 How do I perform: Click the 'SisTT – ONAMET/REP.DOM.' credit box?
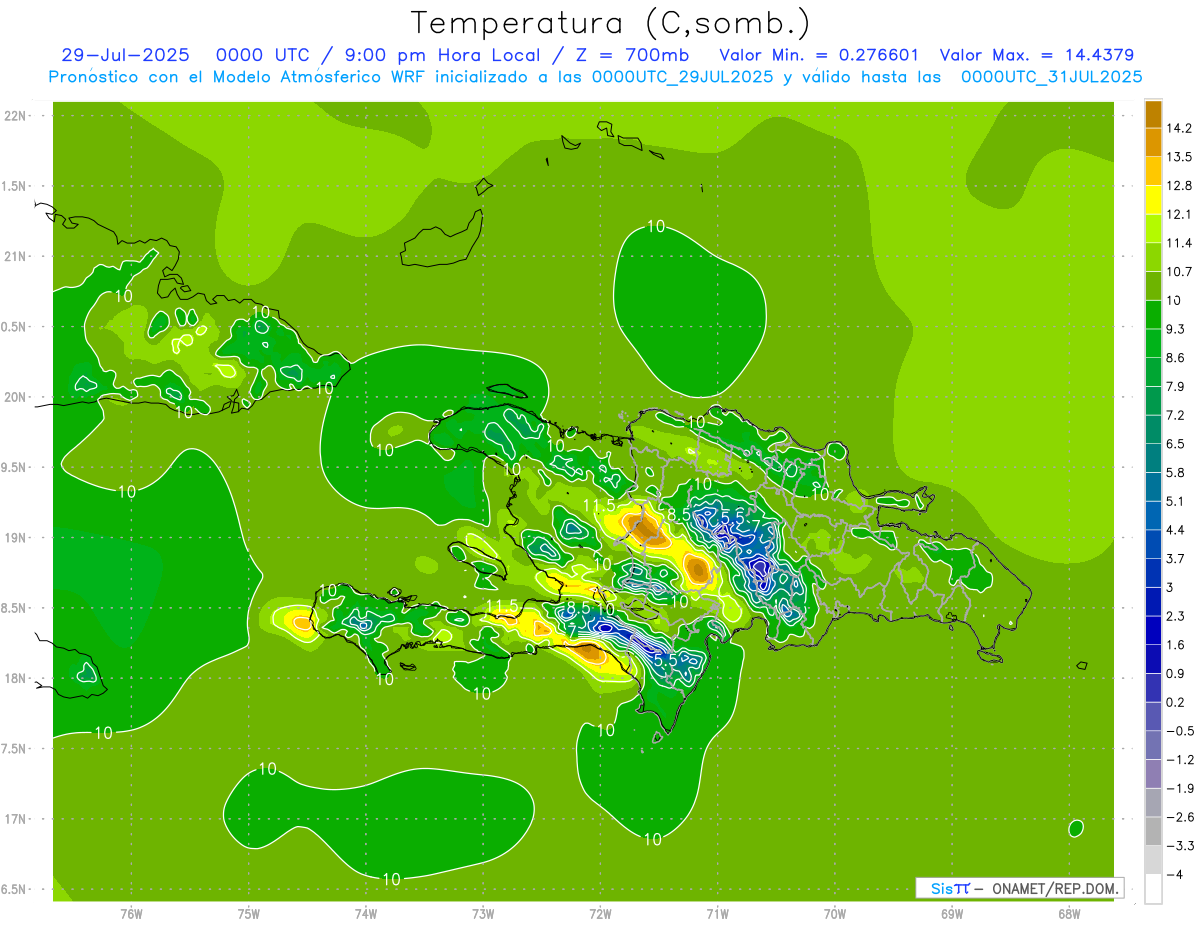[x=1020, y=888]
